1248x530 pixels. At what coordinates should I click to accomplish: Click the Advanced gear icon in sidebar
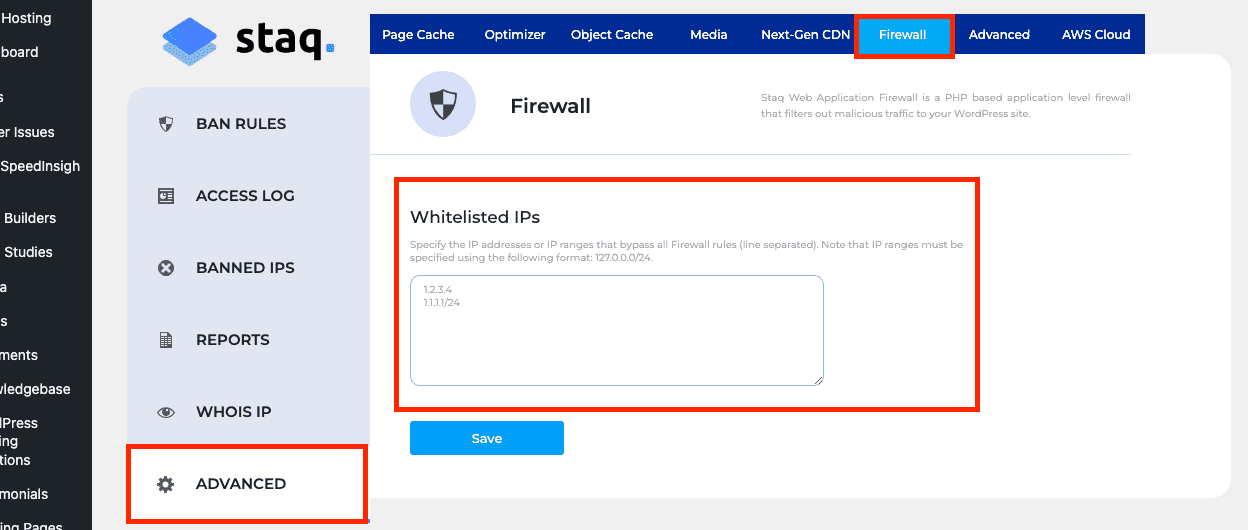click(167, 484)
